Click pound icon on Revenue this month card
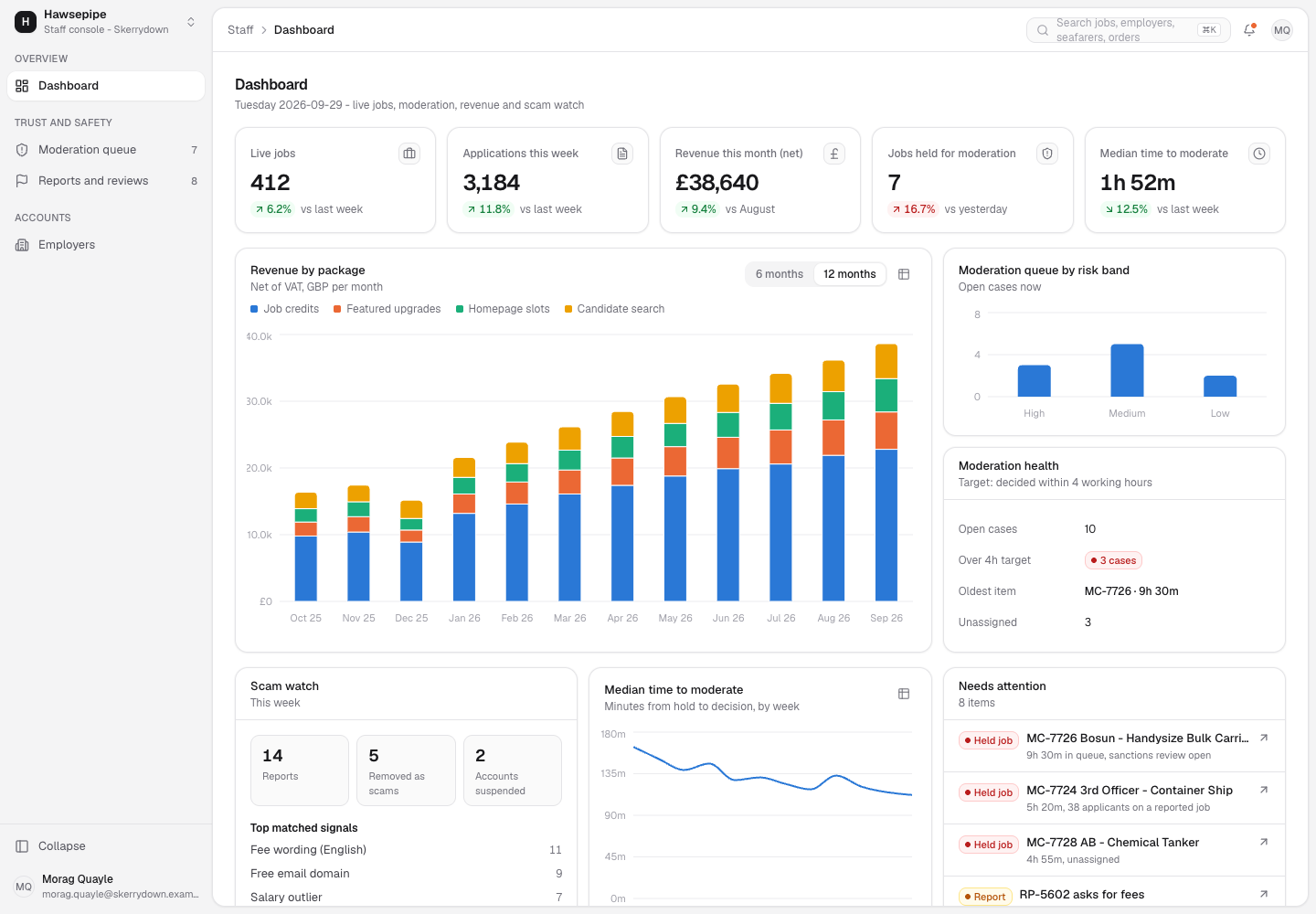Viewport: 1316px width, 914px height. click(x=834, y=154)
